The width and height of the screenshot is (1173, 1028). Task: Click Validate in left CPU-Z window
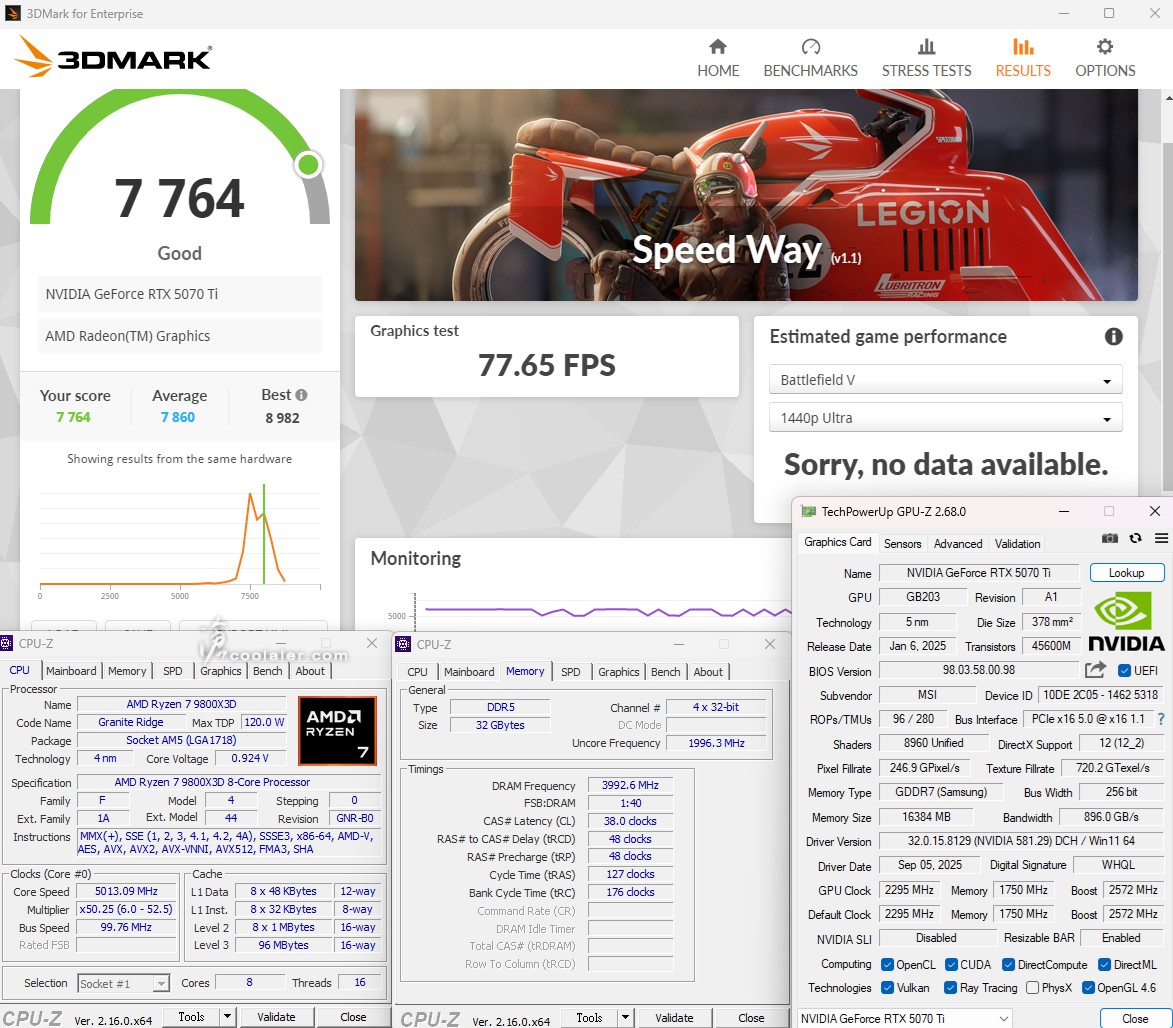pyautogui.click(x=276, y=1017)
